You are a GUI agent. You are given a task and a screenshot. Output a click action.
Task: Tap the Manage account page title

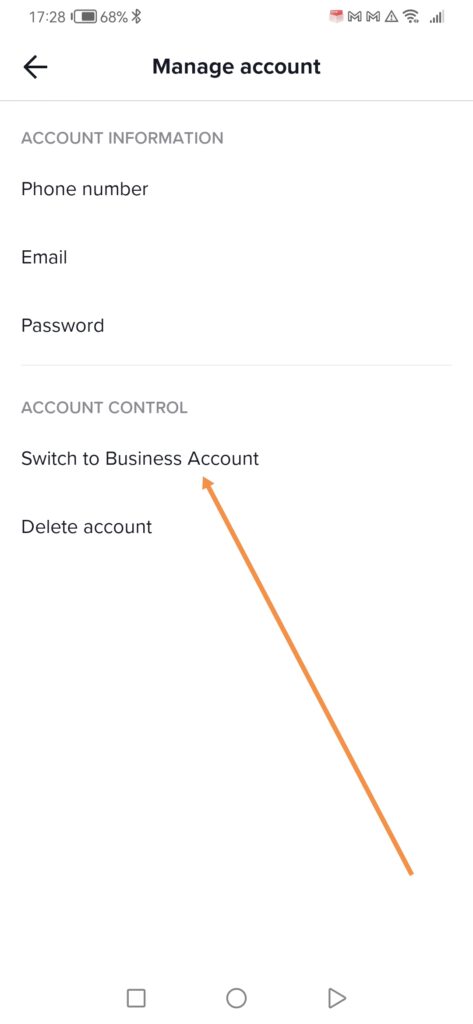(236, 67)
